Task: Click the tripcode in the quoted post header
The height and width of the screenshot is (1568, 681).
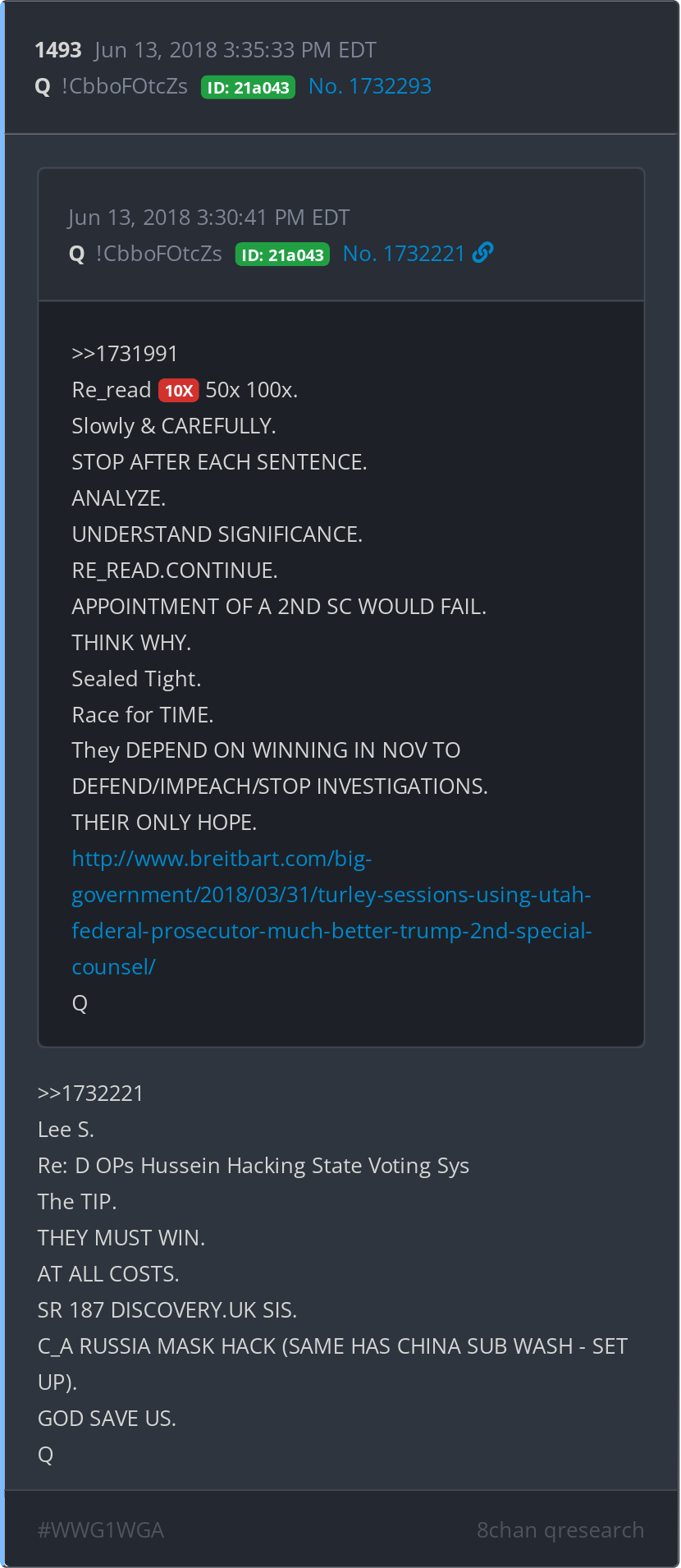Action: point(159,254)
